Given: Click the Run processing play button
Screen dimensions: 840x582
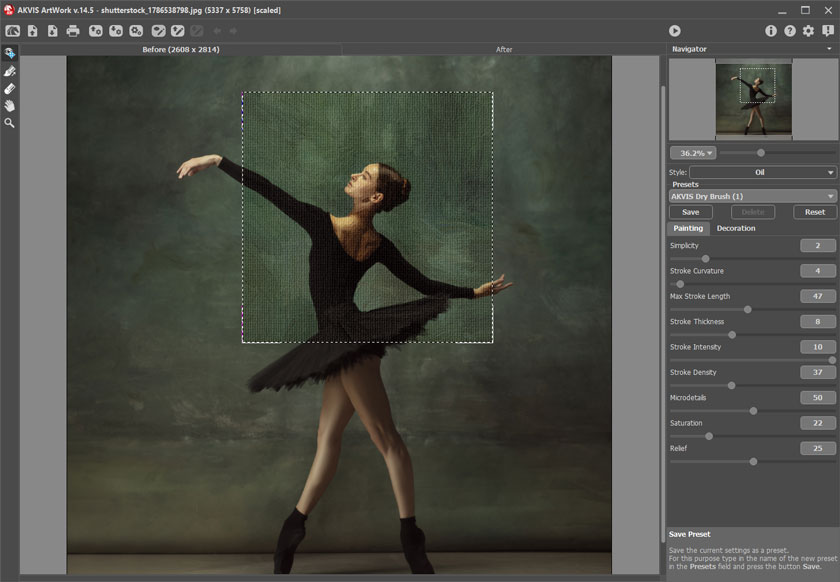Looking at the screenshot, I should (x=675, y=31).
